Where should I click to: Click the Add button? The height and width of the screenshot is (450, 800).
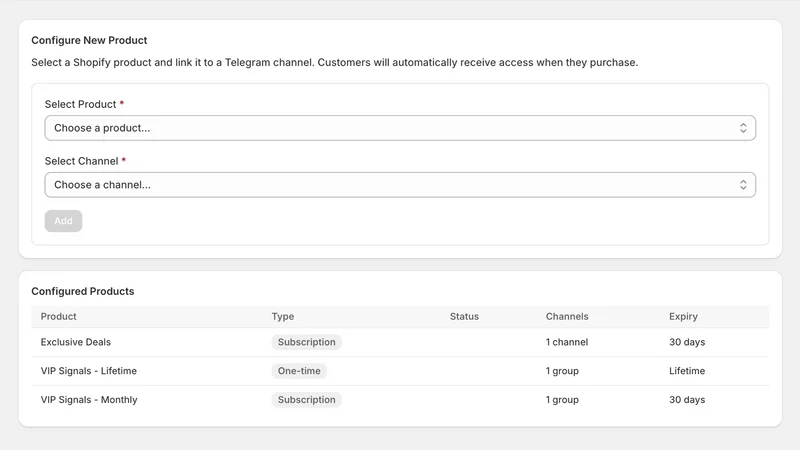pos(63,221)
